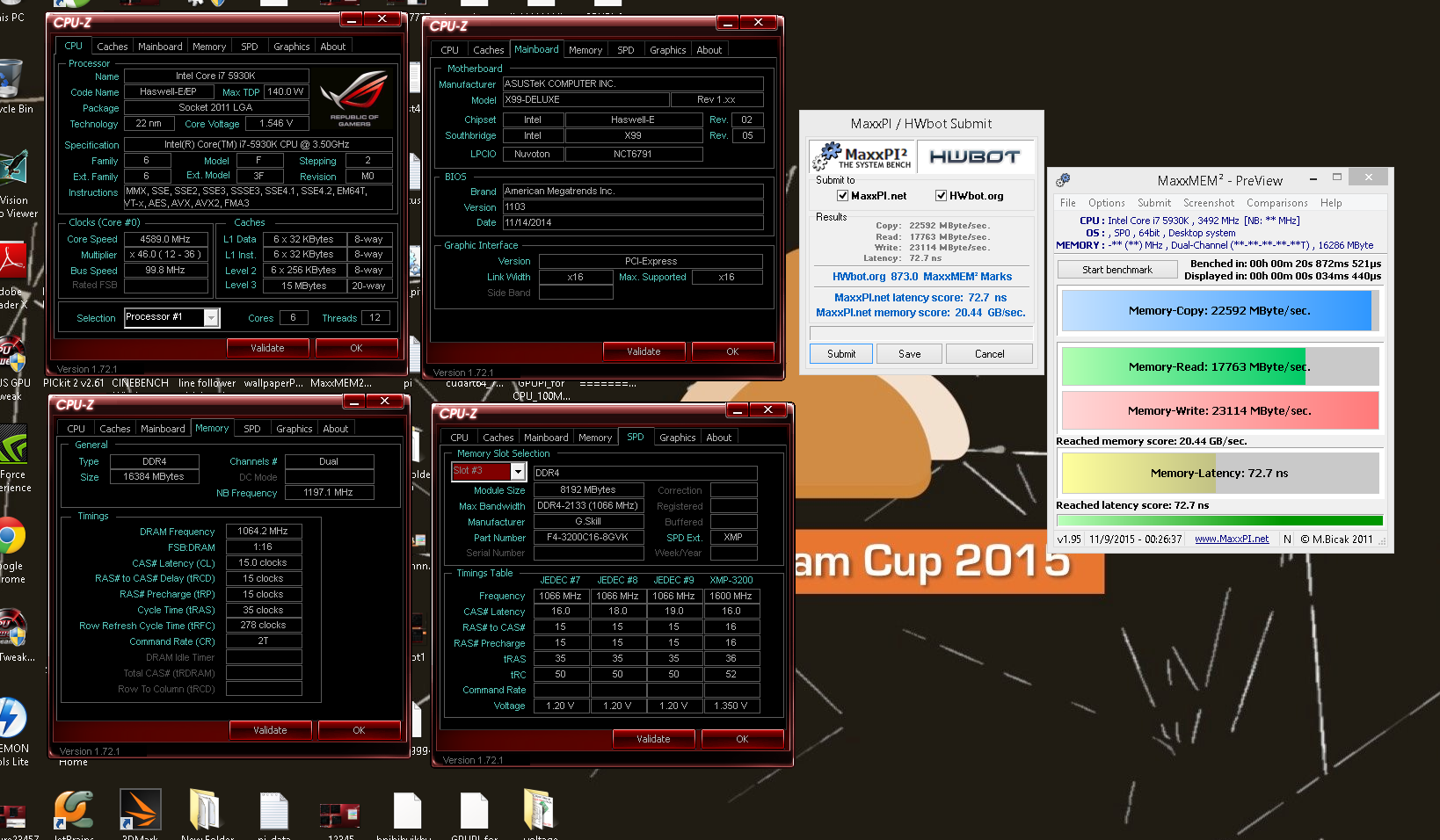Click the N status cell in MaxxMEM
The height and width of the screenshot is (840, 1440).
coord(1287,539)
